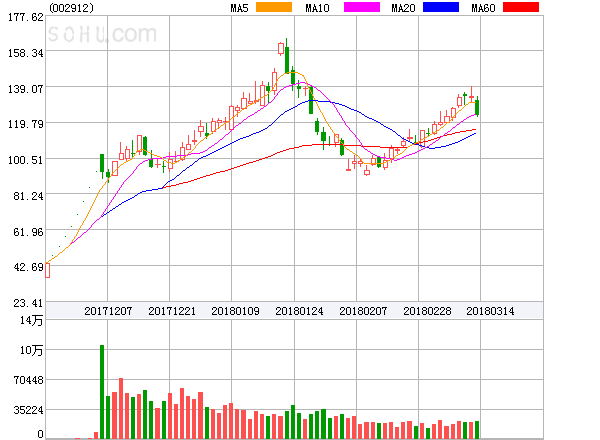
Task: Click the 70448 volume axis label
Action: tap(28, 380)
